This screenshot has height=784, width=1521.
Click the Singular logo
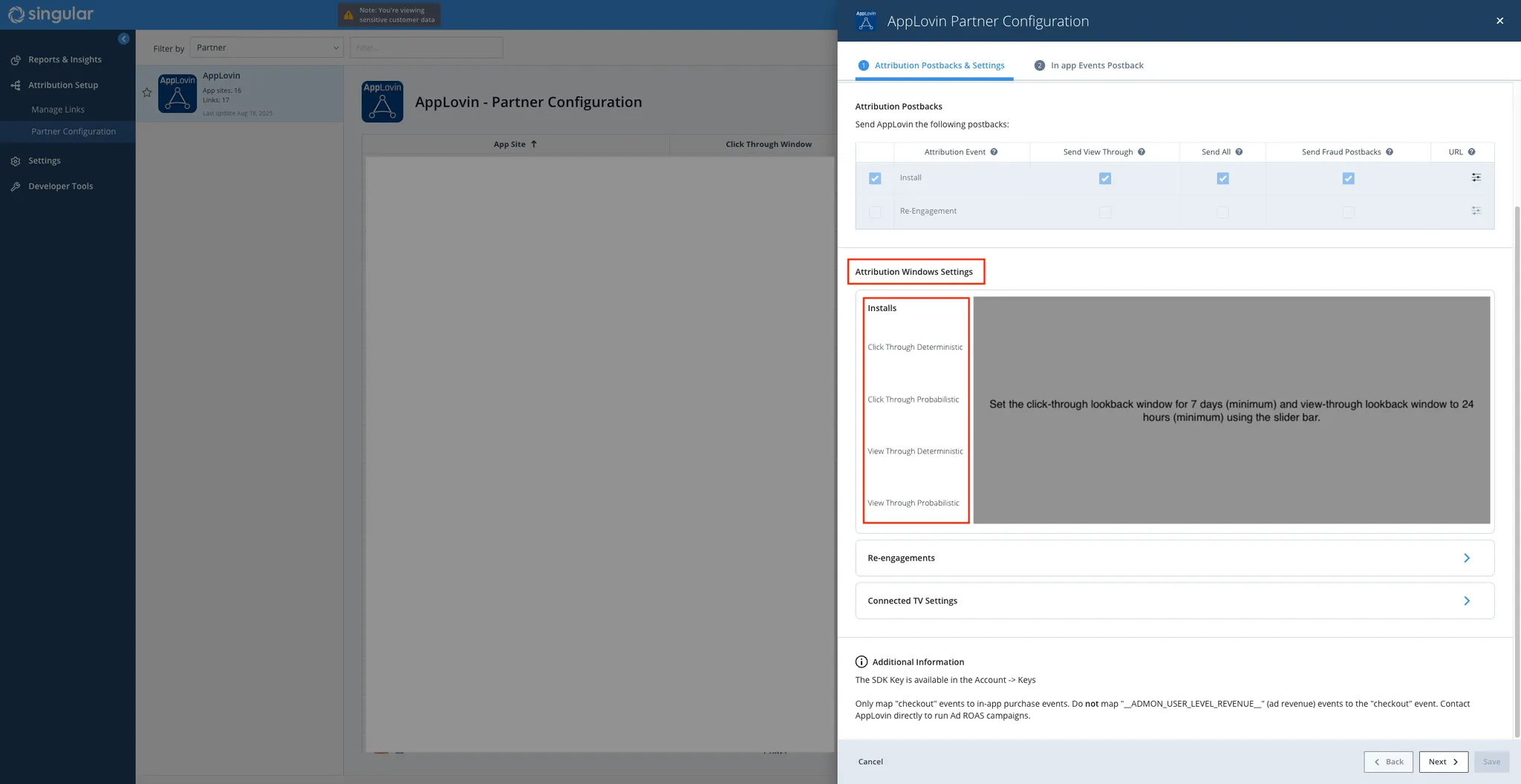pyautogui.click(x=51, y=14)
